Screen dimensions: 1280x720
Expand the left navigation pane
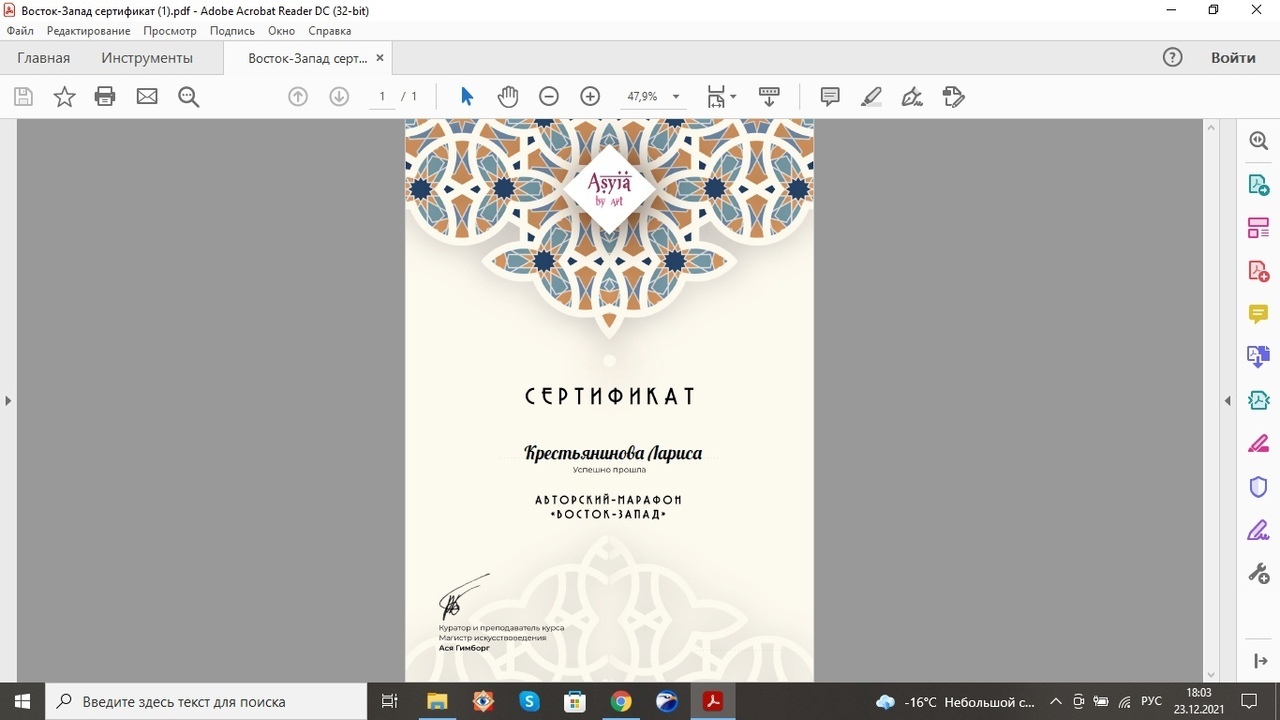coord(8,401)
